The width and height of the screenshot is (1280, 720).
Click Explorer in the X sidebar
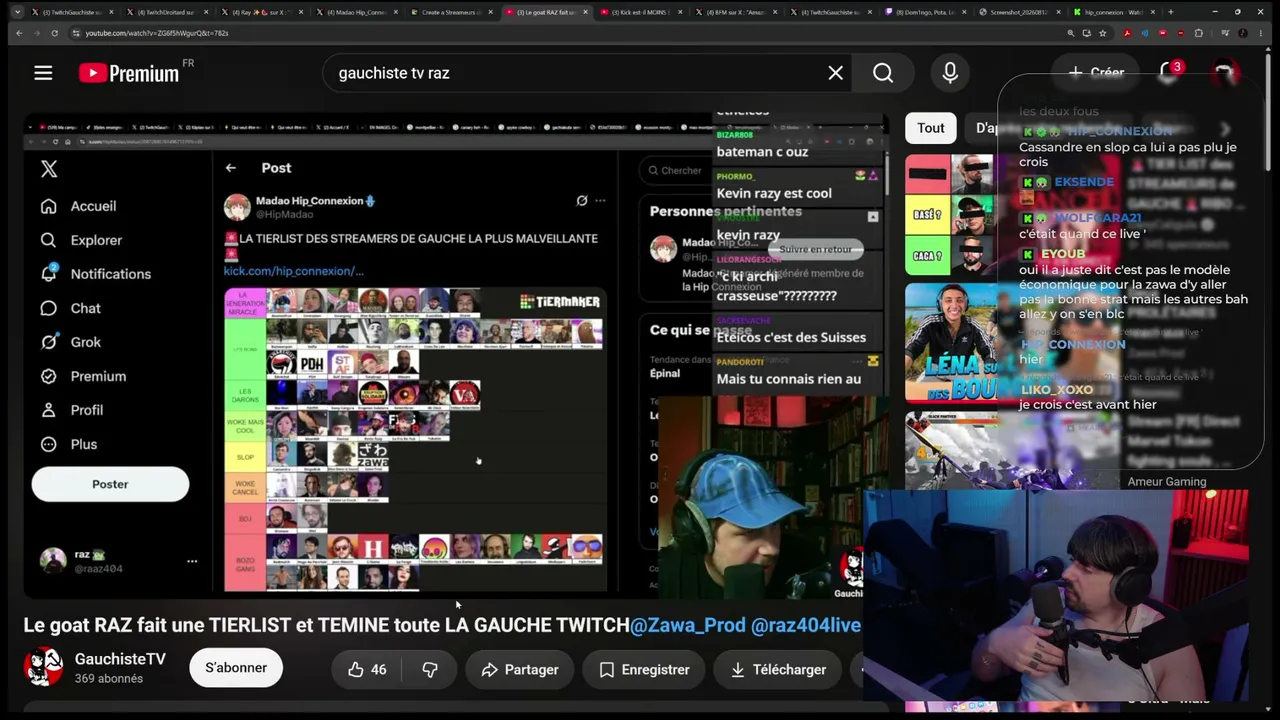[x=80, y=240]
